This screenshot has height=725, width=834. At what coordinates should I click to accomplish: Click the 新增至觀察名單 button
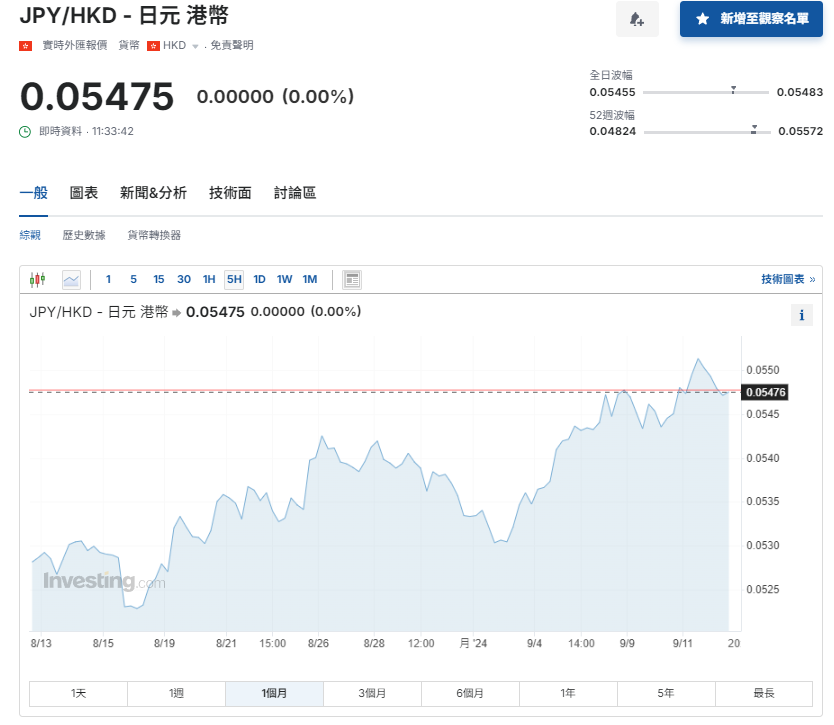pos(751,19)
